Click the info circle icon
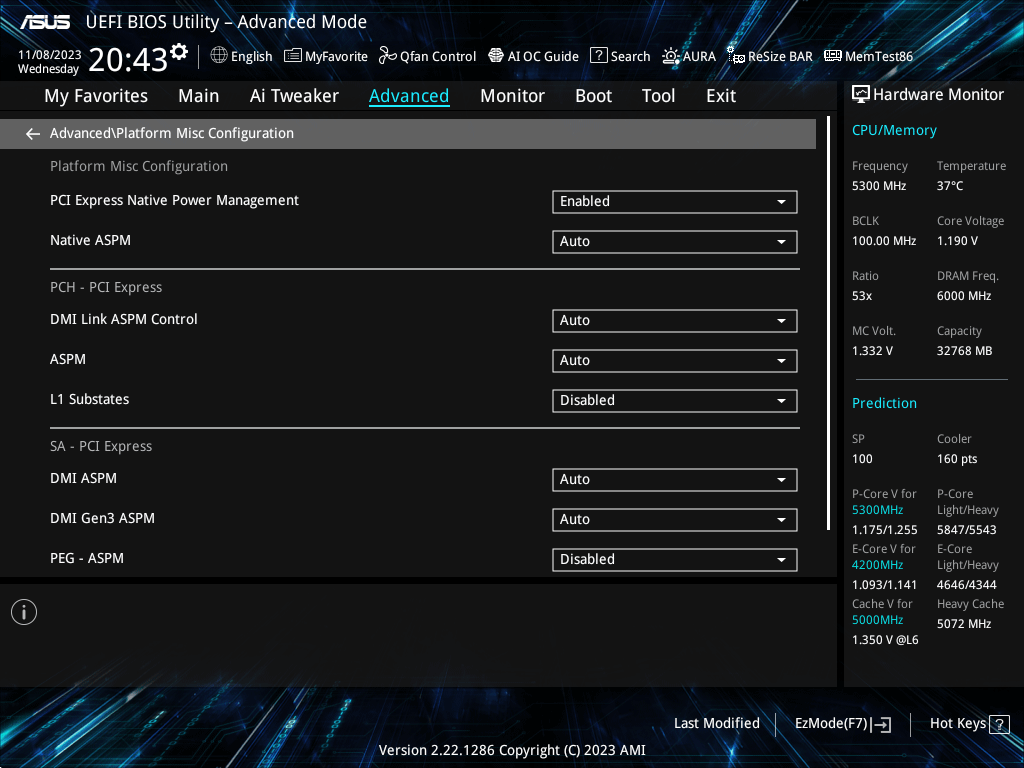The height and width of the screenshot is (768, 1024). pyautogui.click(x=24, y=612)
